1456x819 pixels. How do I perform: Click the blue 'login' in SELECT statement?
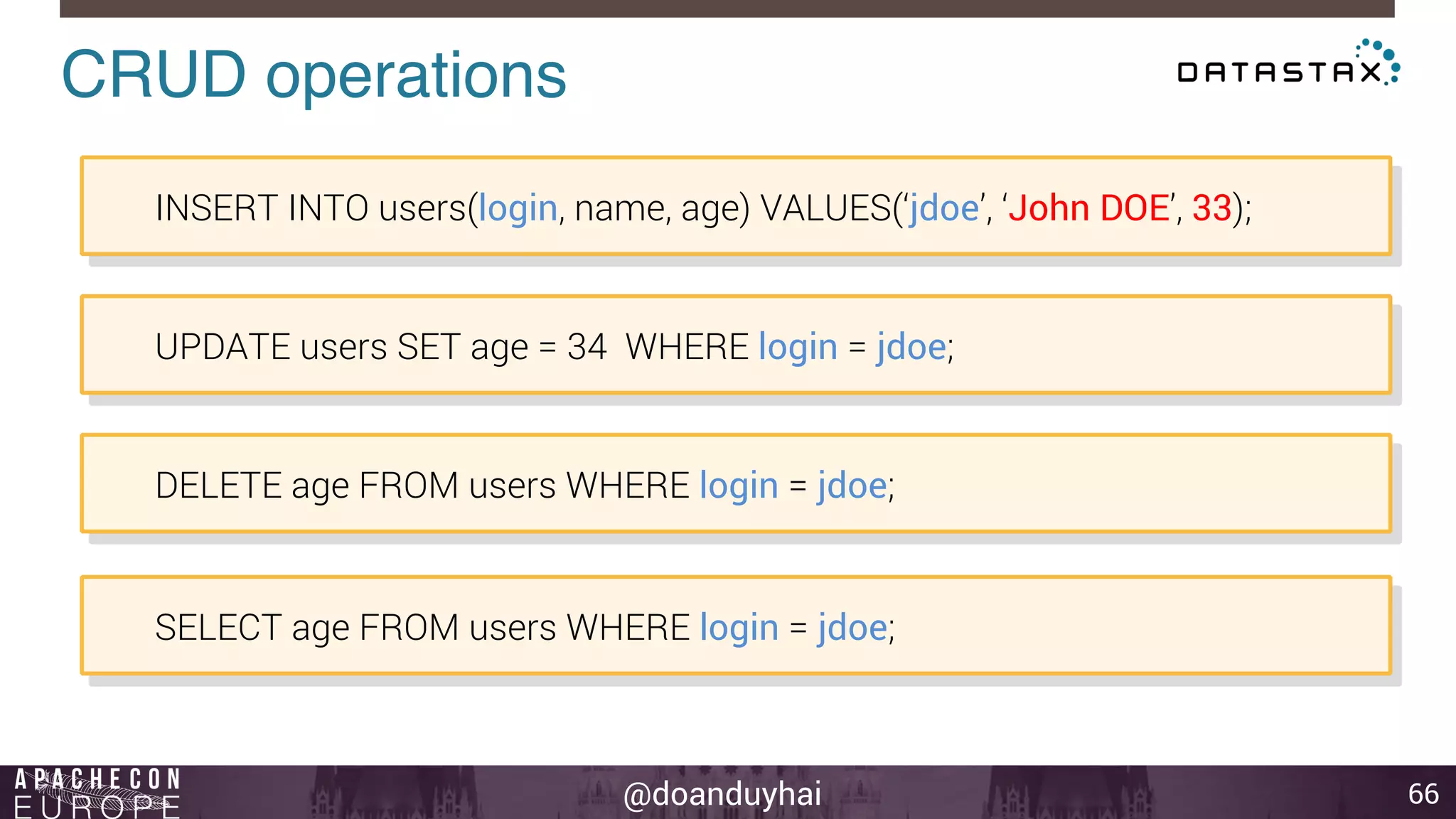[x=739, y=629]
